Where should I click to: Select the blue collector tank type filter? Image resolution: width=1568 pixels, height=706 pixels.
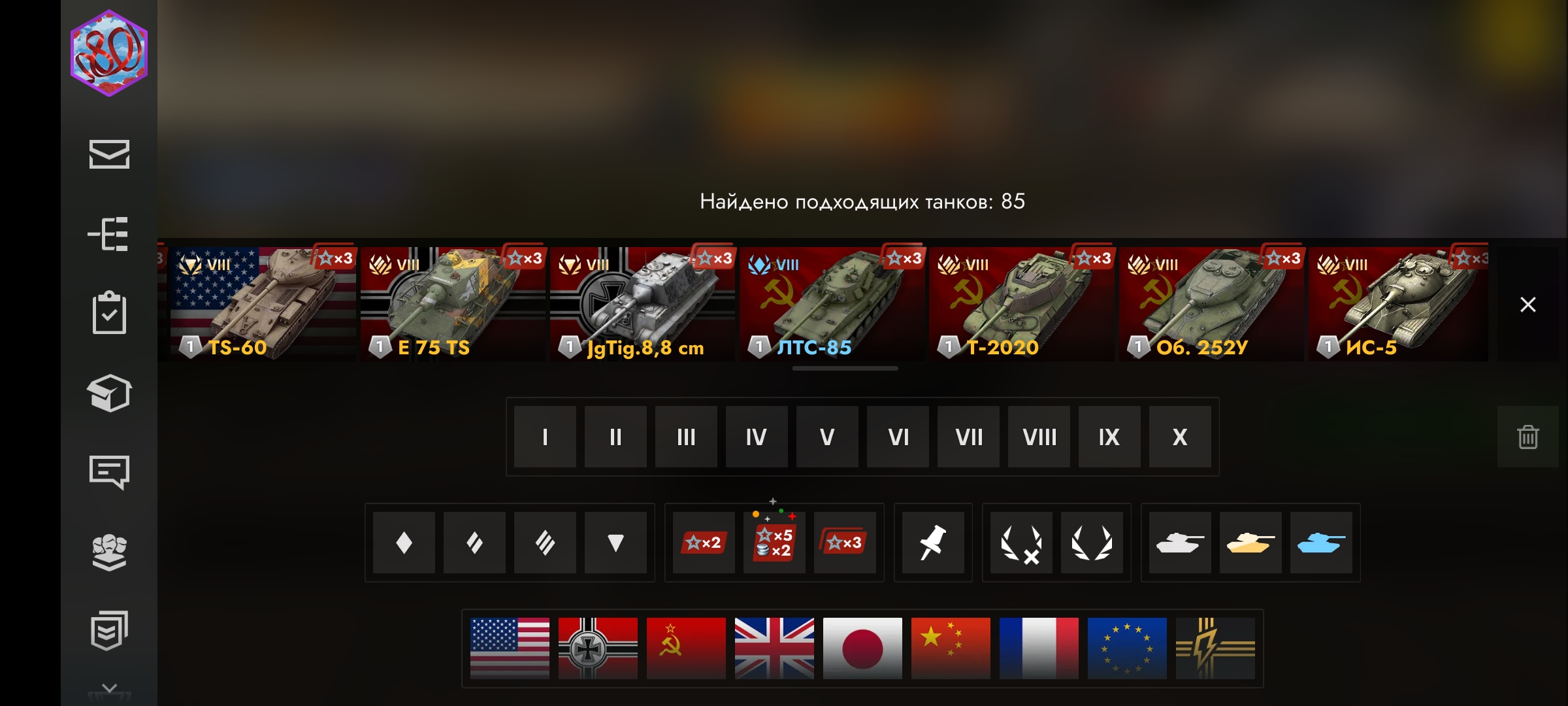(1321, 543)
